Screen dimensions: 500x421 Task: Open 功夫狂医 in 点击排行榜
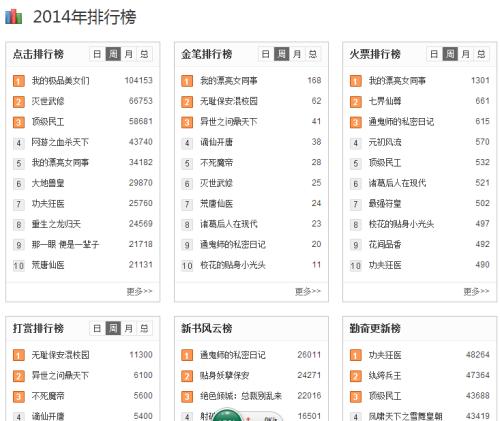tap(48, 204)
